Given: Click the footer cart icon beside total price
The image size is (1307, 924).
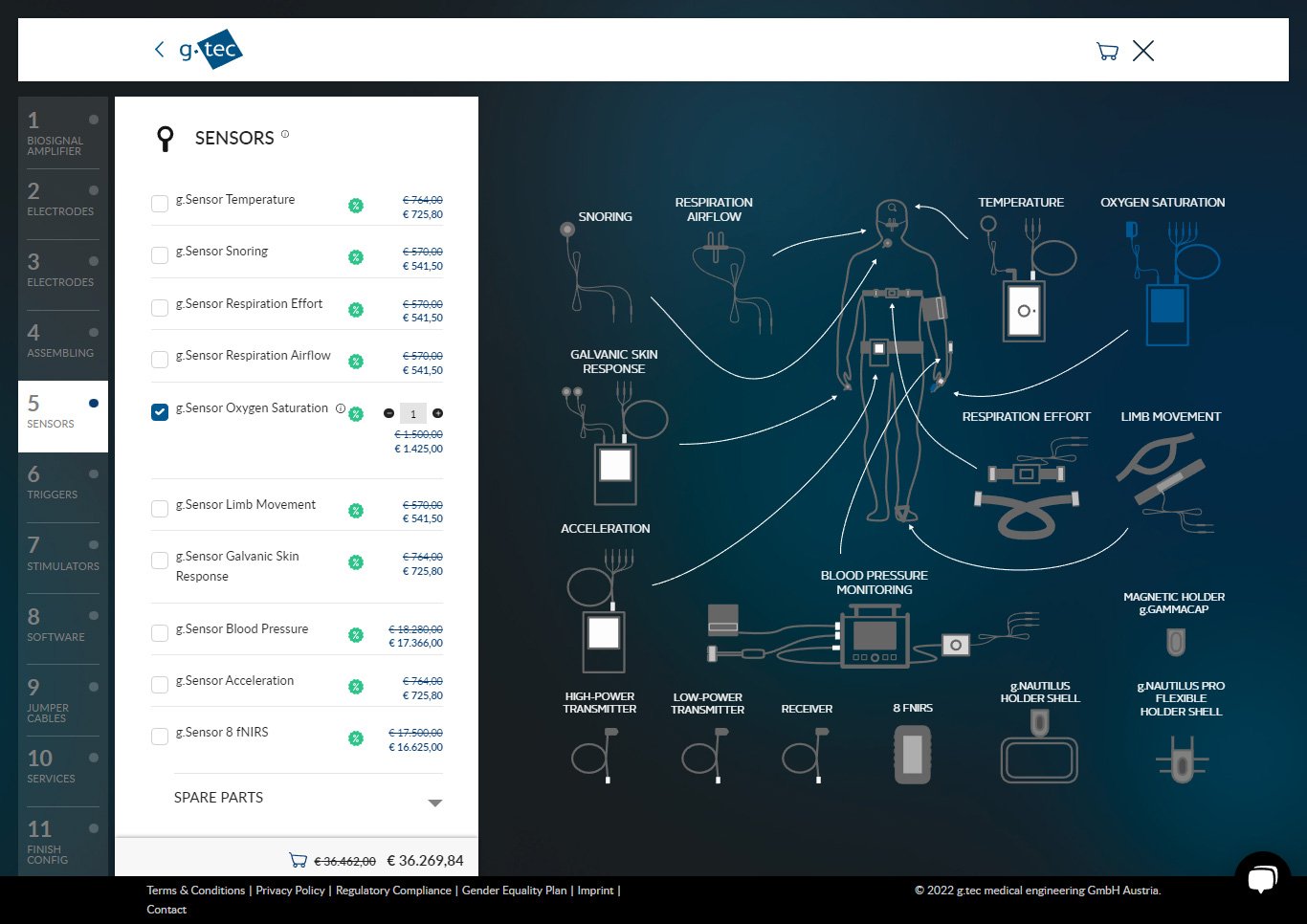Looking at the screenshot, I should (298, 860).
